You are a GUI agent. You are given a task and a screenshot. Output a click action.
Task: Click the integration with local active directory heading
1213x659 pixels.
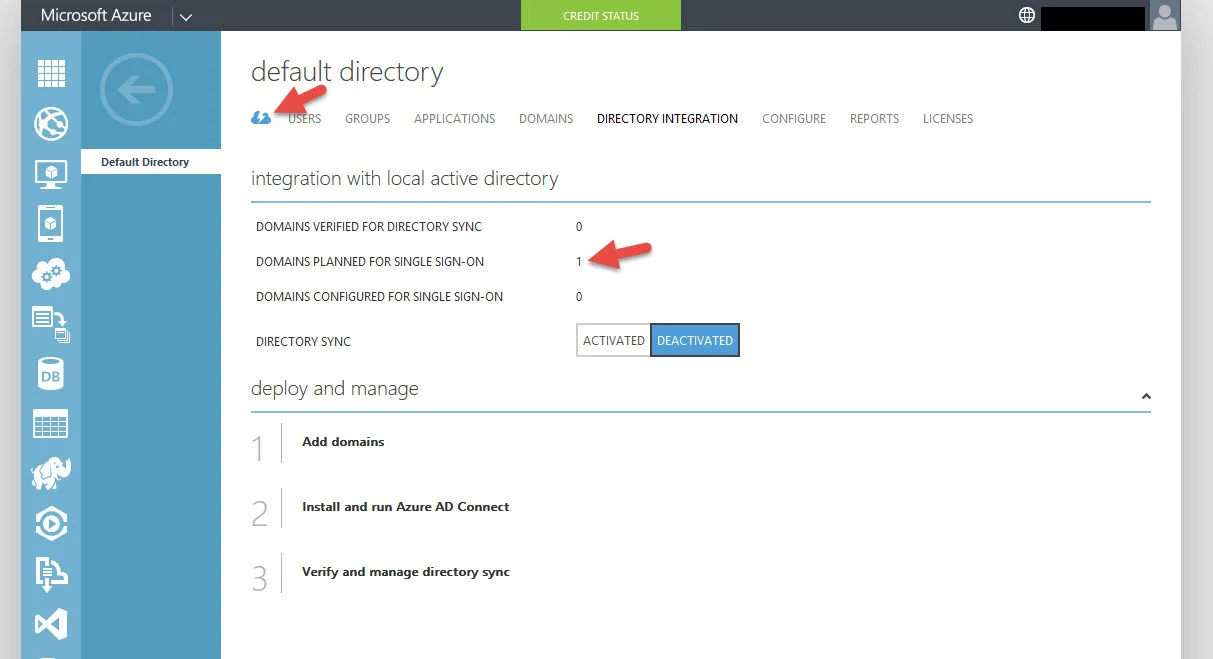pos(405,179)
